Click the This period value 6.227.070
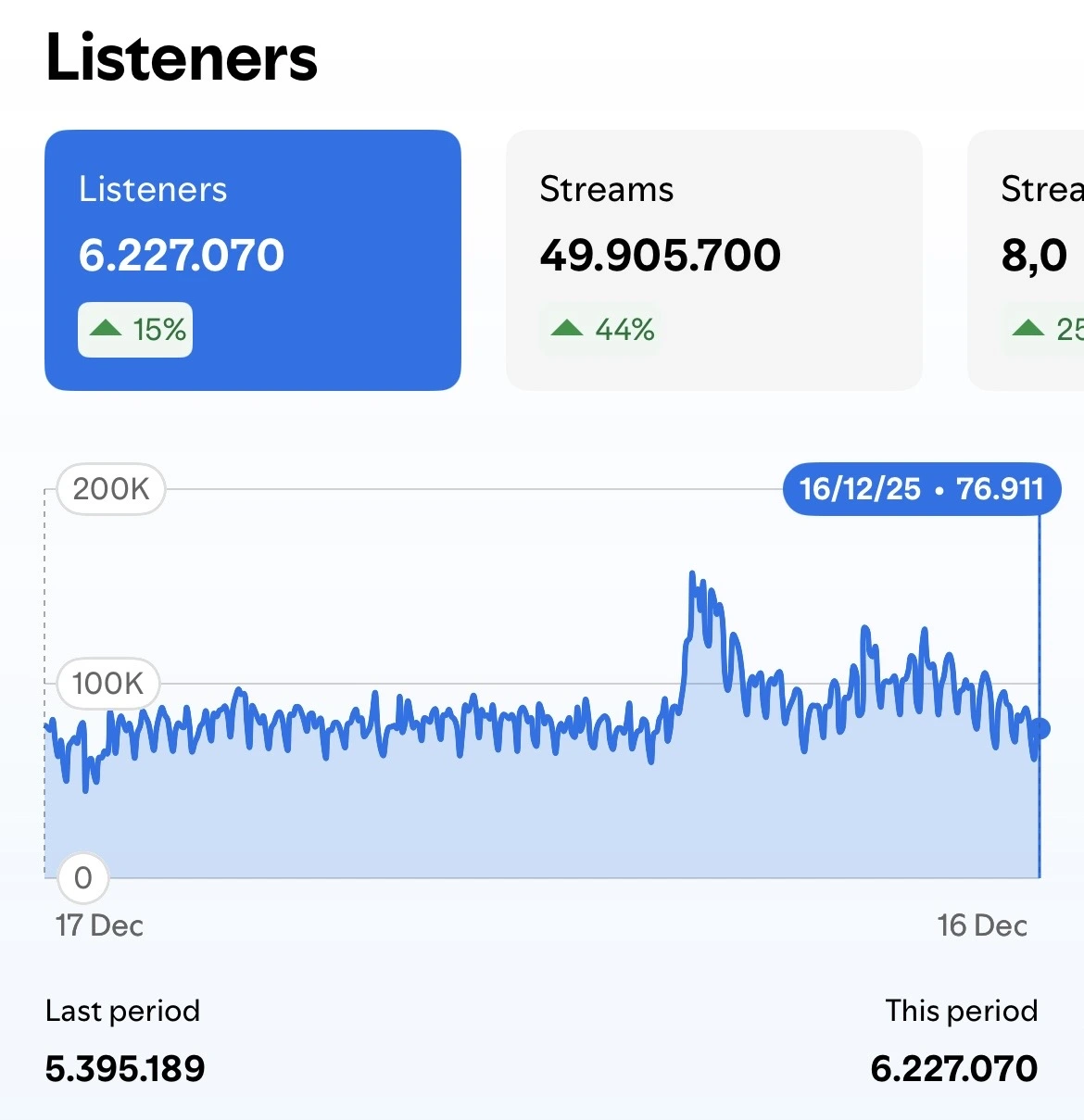The width and height of the screenshot is (1084, 1120). (954, 1069)
